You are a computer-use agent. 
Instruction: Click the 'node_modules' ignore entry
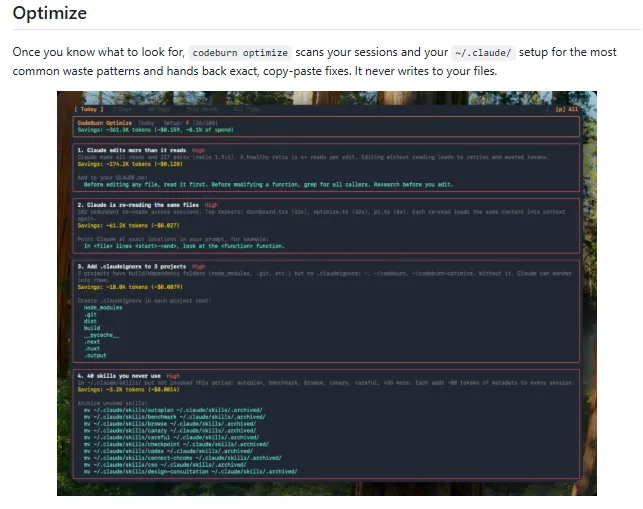(103, 308)
